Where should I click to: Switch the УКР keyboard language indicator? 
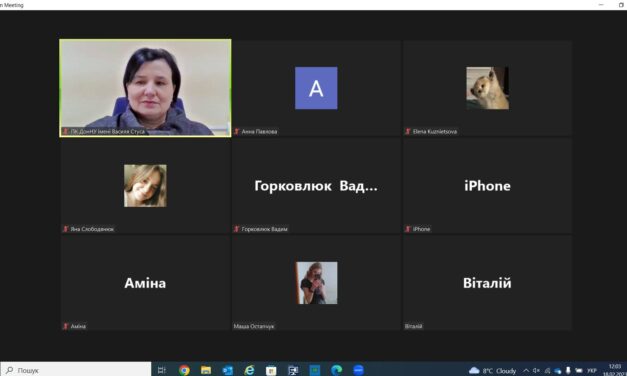pos(592,370)
